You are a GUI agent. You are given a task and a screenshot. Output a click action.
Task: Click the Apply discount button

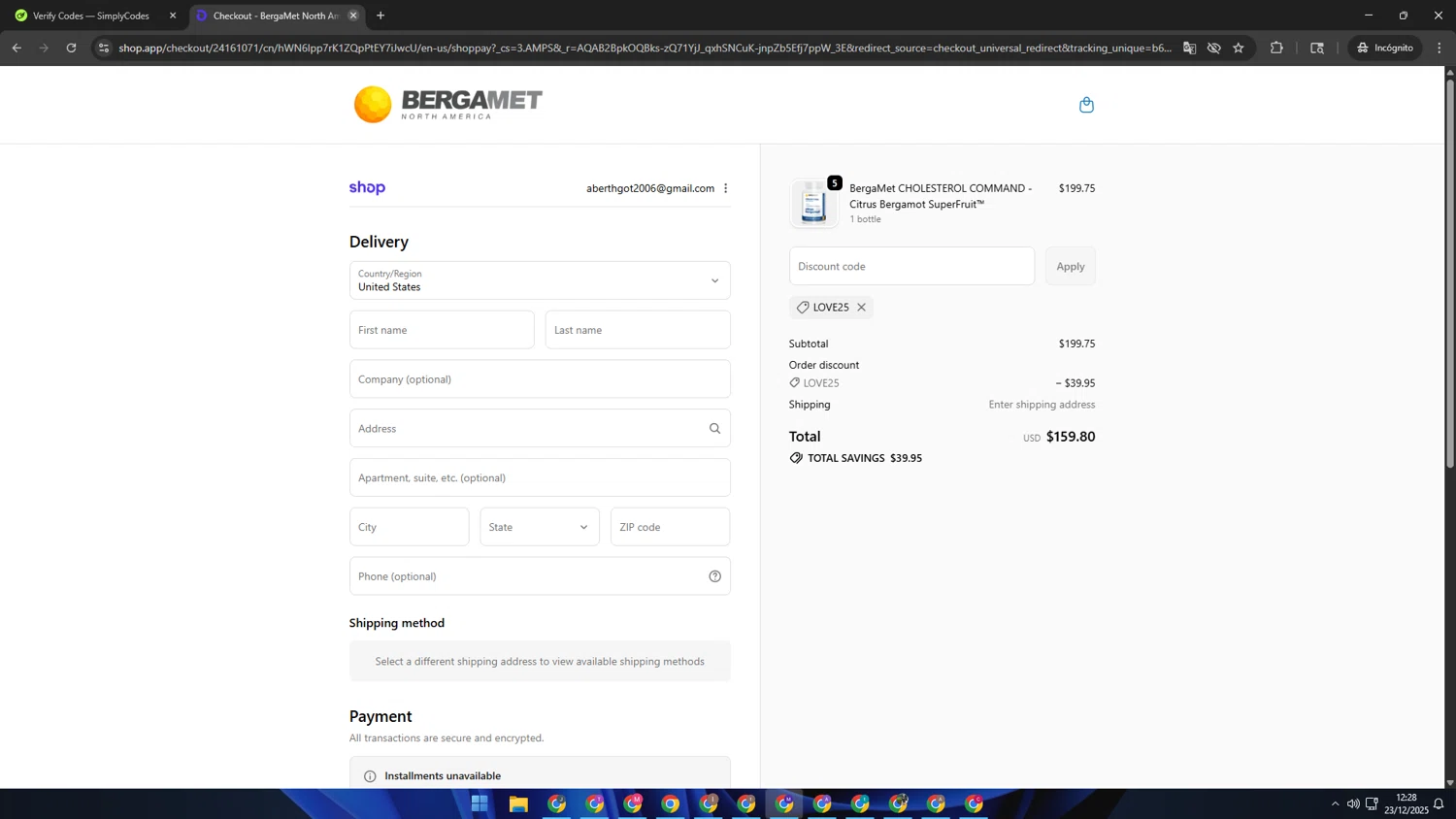click(1071, 266)
